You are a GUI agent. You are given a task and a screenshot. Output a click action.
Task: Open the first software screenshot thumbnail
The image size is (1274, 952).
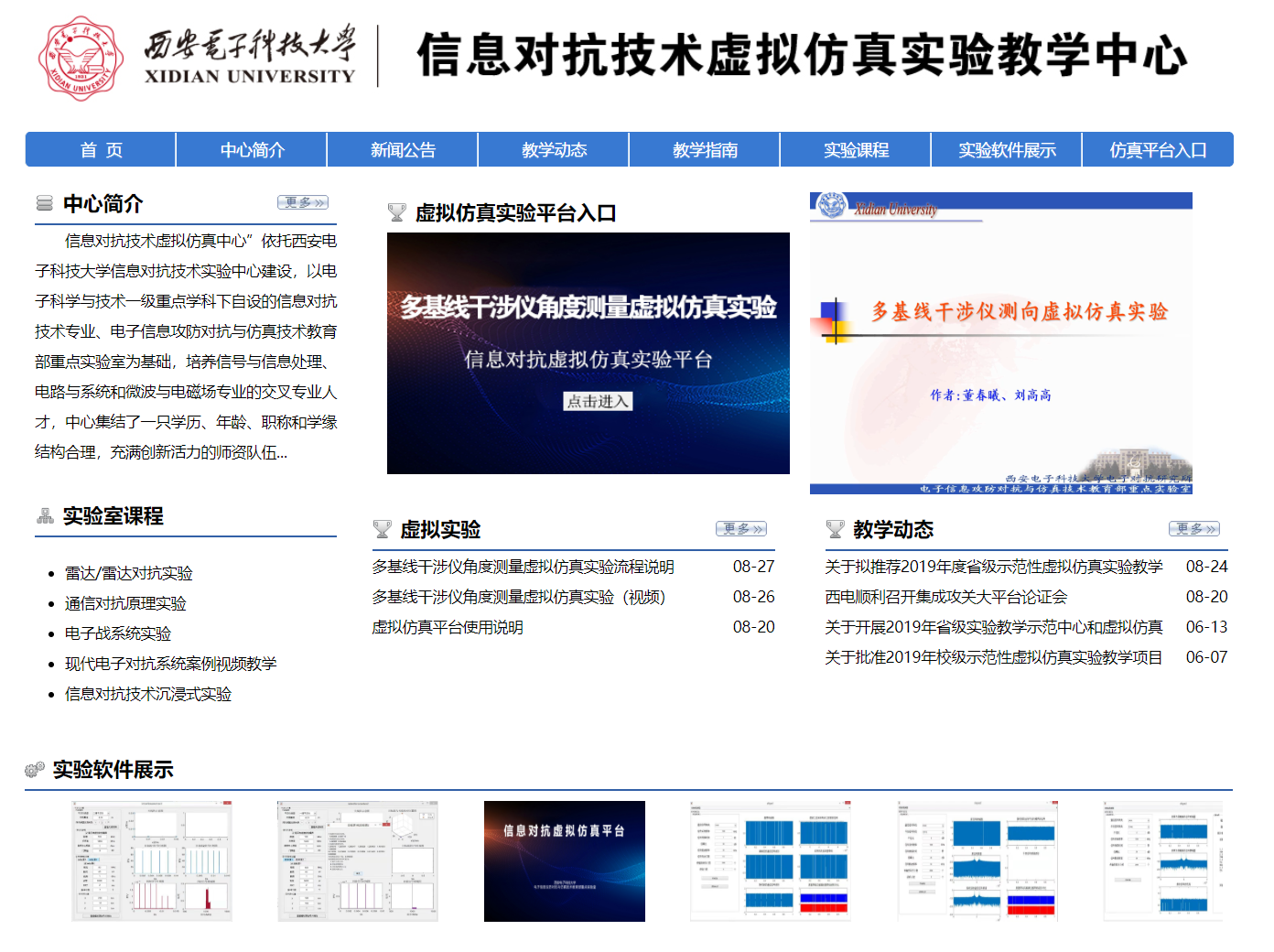click(x=152, y=860)
